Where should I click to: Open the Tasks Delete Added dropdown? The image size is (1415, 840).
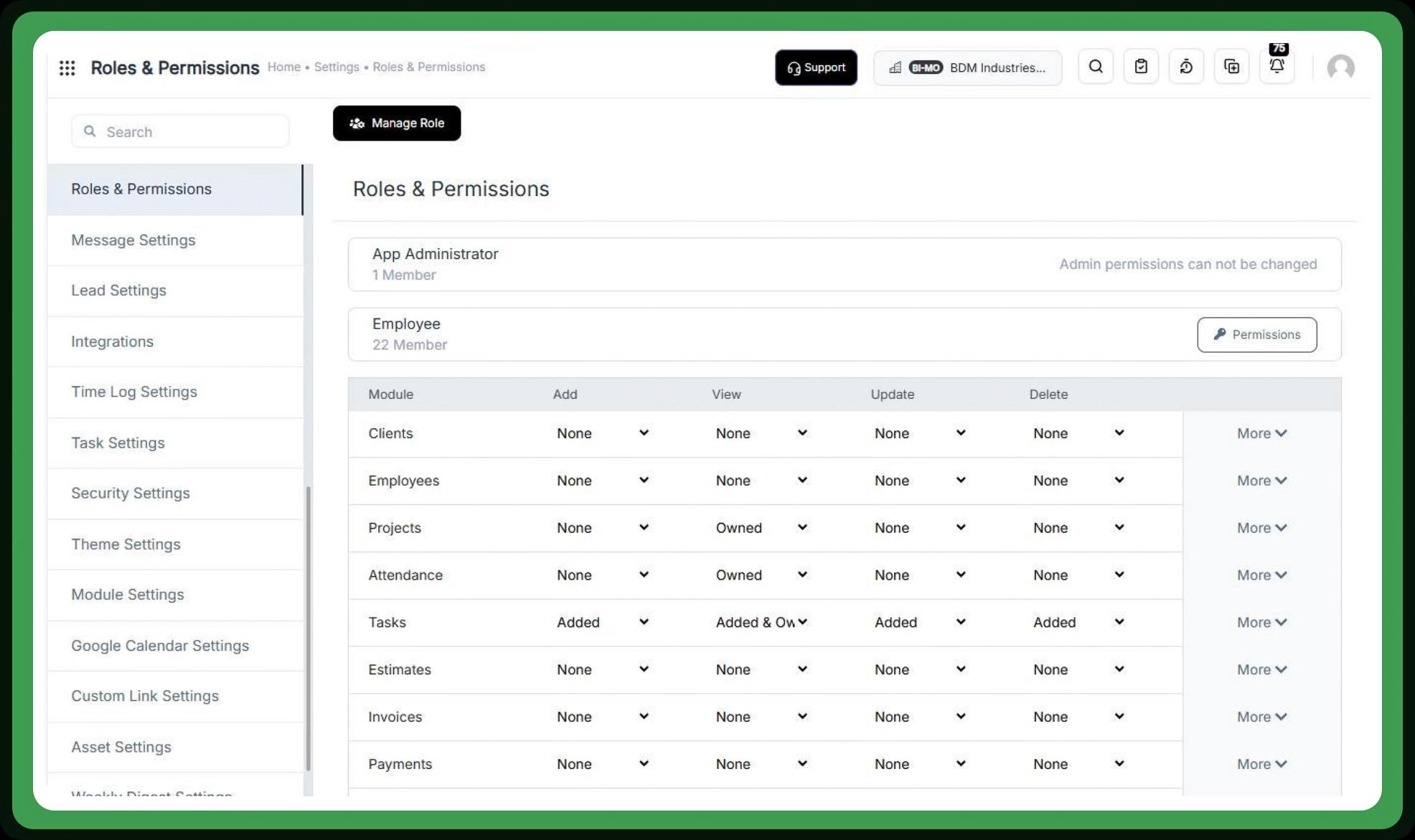[1078, 623]
